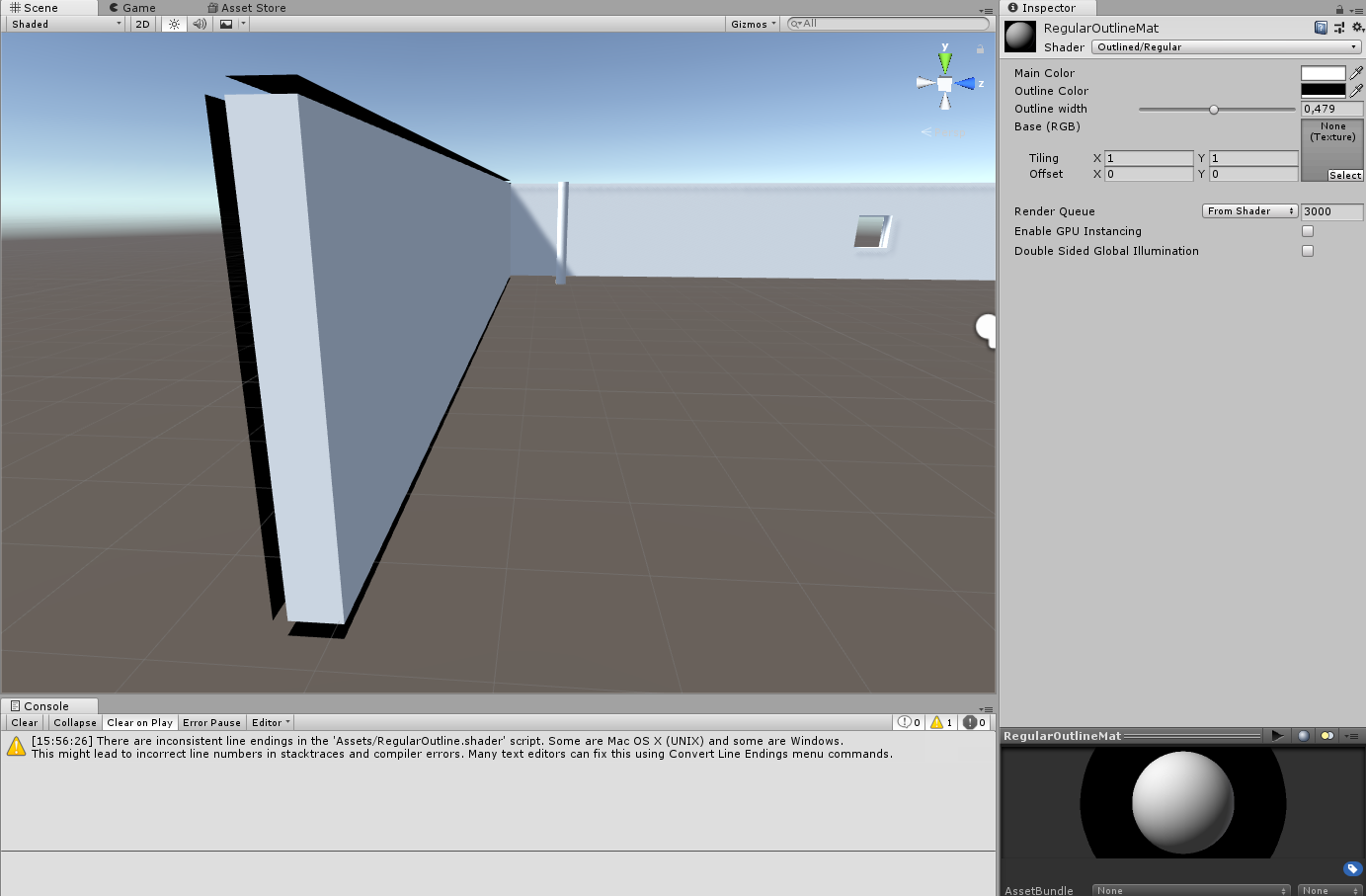Click orientation gizmo center cube
The width and height of the screenshot is (1366, 896).
click(945, 85)
